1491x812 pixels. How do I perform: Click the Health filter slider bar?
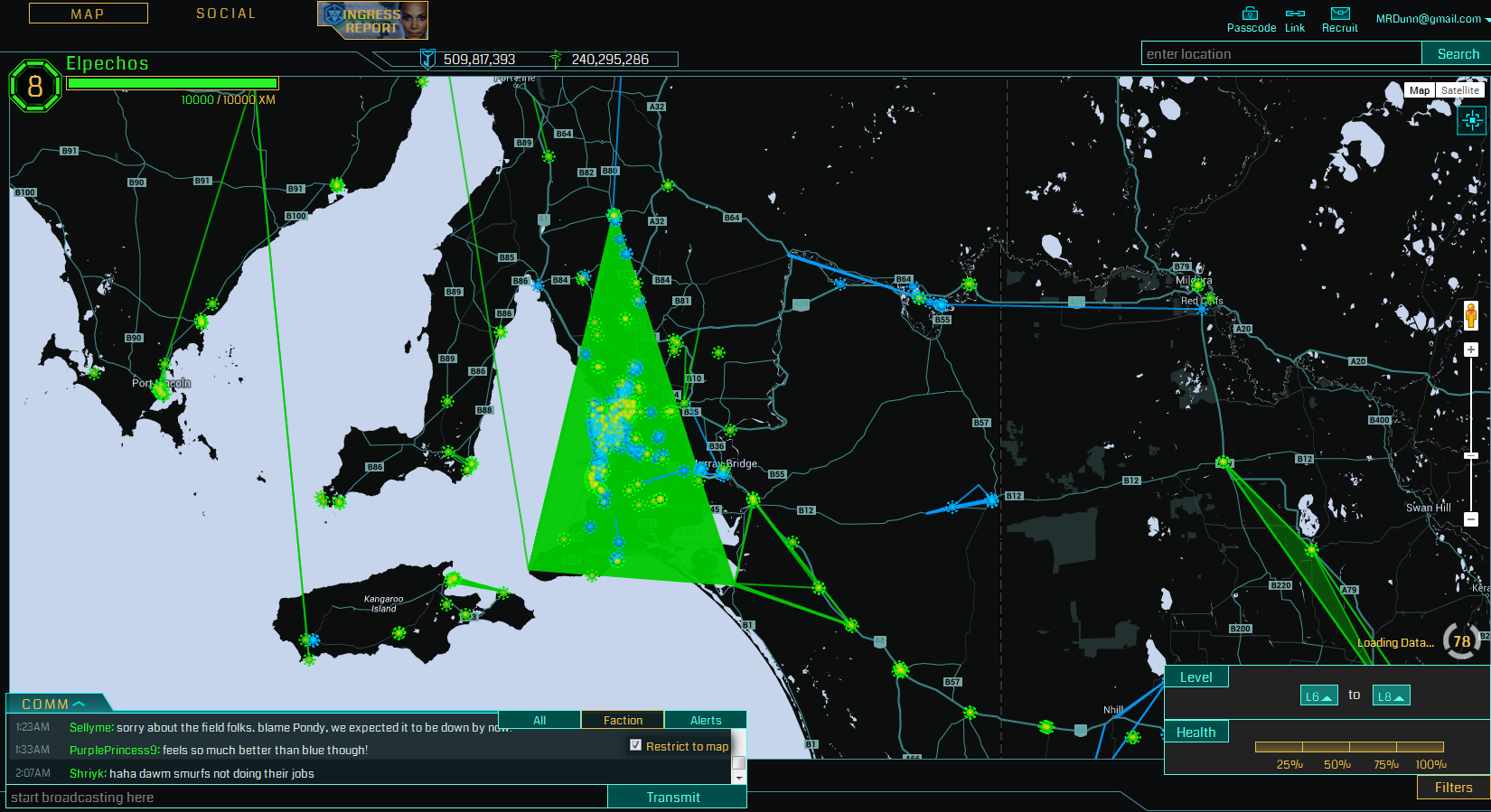(x=1349, y=746)
